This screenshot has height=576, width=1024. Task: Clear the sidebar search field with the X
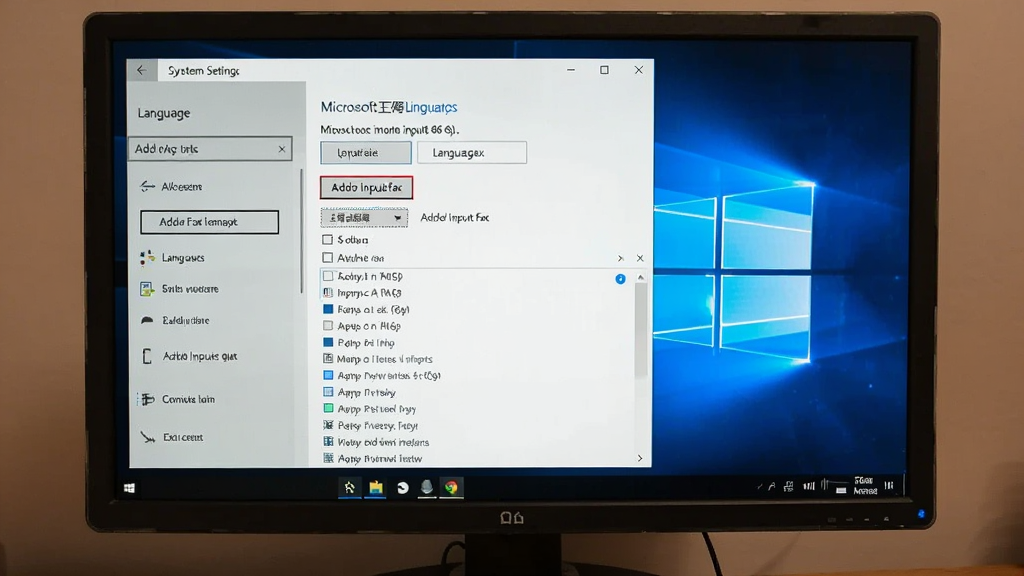[x=281, y=149]
